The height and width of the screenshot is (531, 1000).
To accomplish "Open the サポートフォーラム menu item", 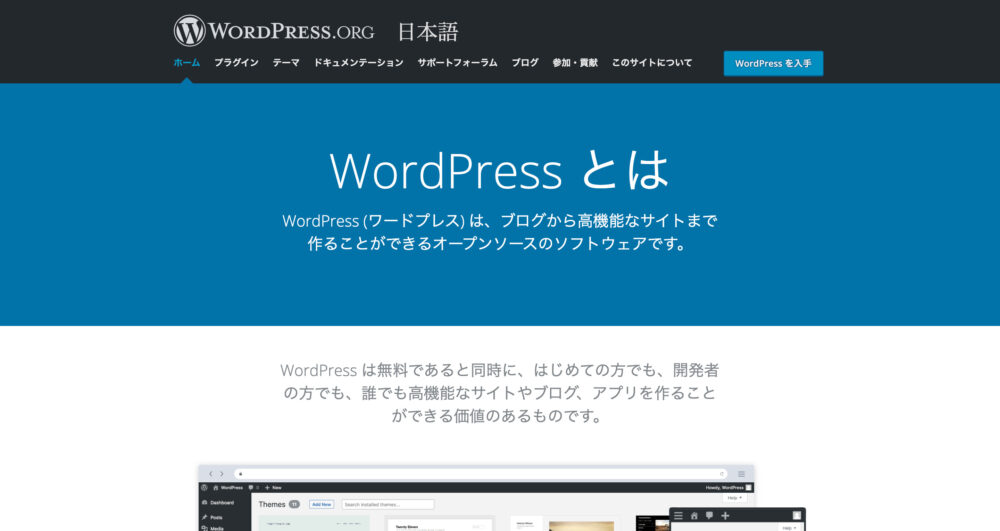I will [x=457, y=62].
